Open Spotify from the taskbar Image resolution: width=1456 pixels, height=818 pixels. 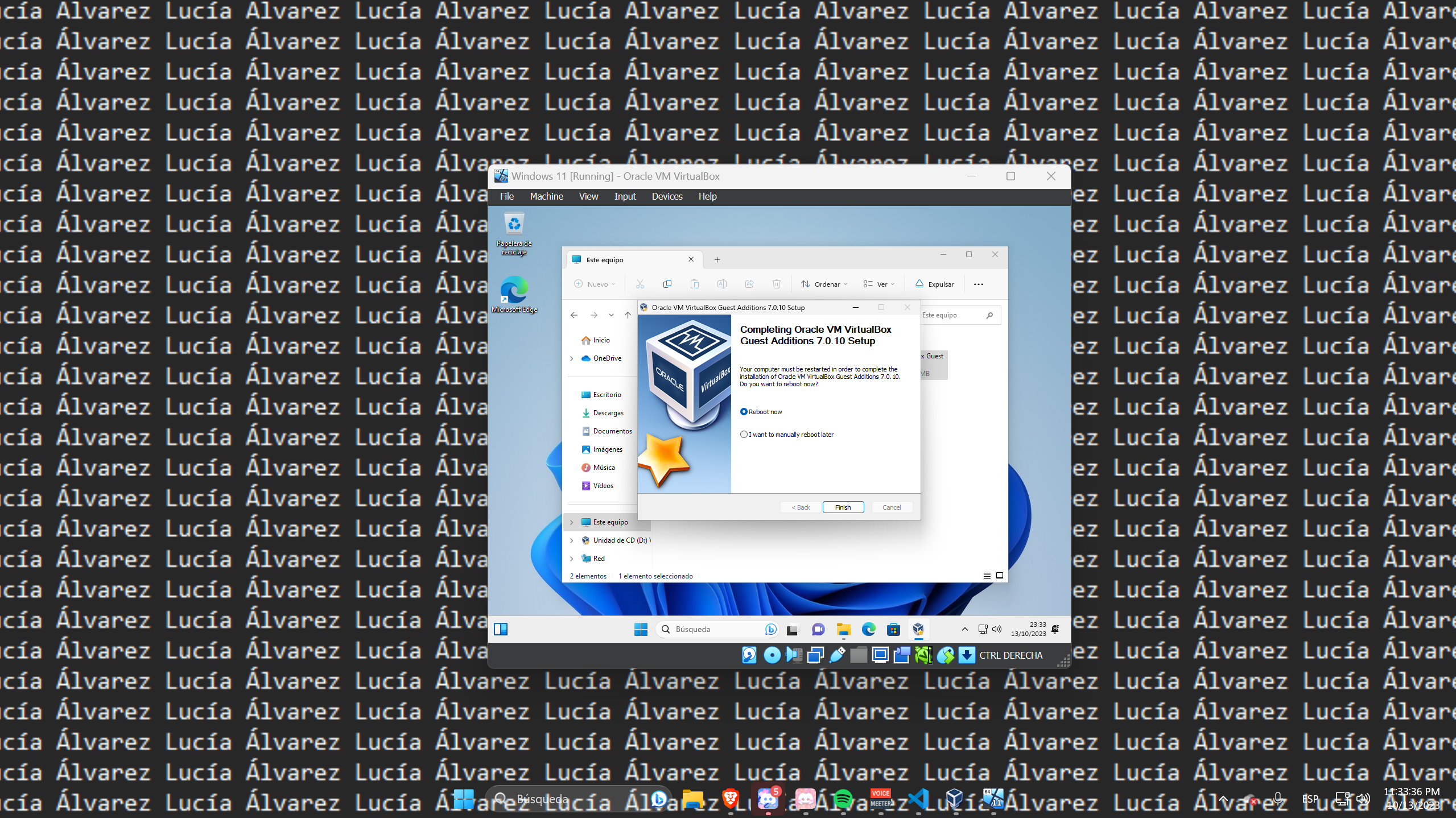pyautogui.click(x=844, y=799)
